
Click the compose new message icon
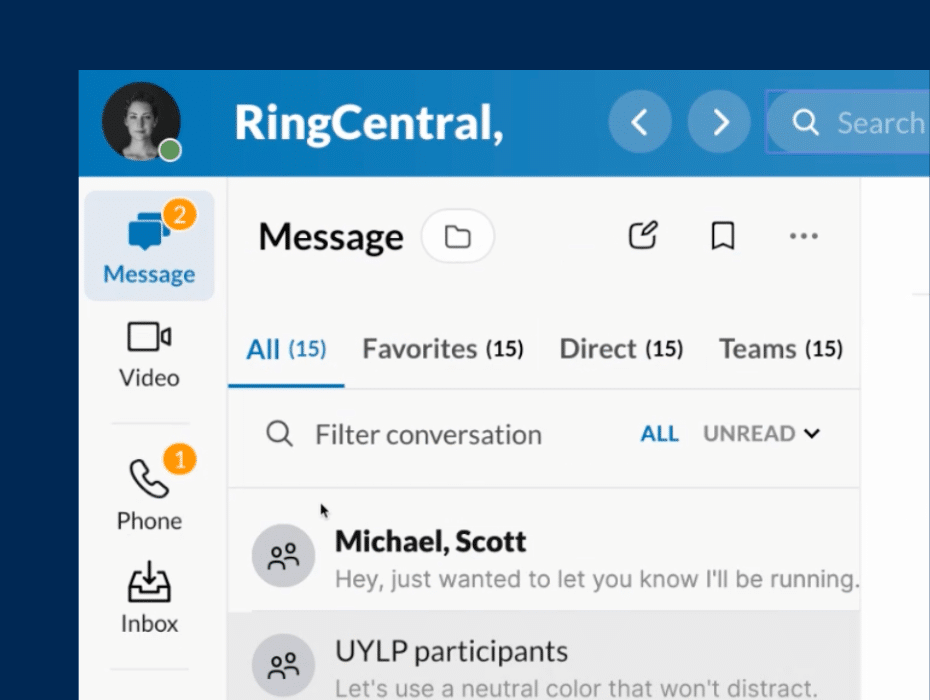[643, 236]
